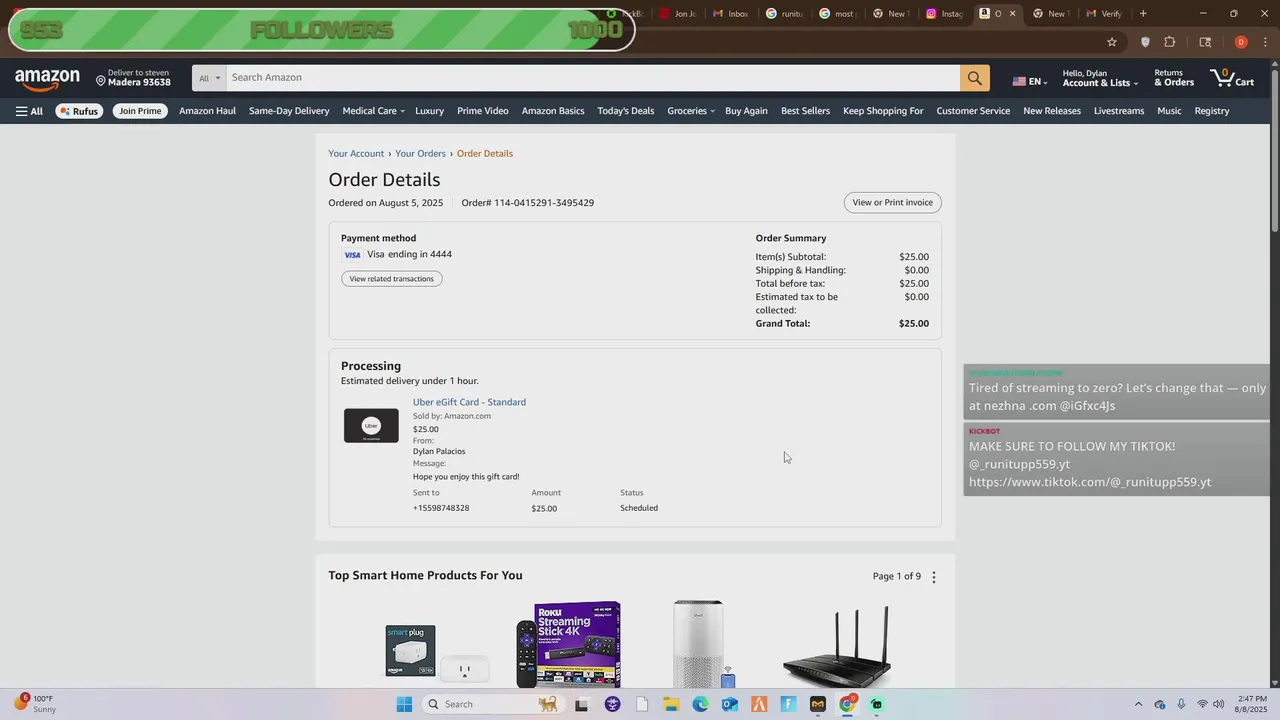The height and width of the screenshot is (720, 1280).
Task: Click the smart plug product image
Action: (x=436, y=652)
